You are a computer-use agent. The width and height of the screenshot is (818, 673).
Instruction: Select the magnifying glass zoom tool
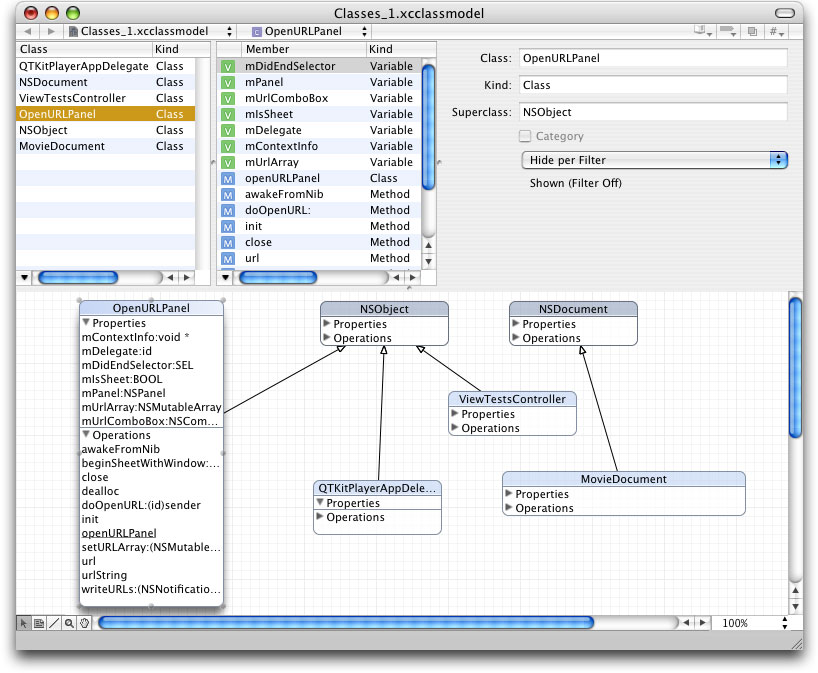[x=69, y=623]
